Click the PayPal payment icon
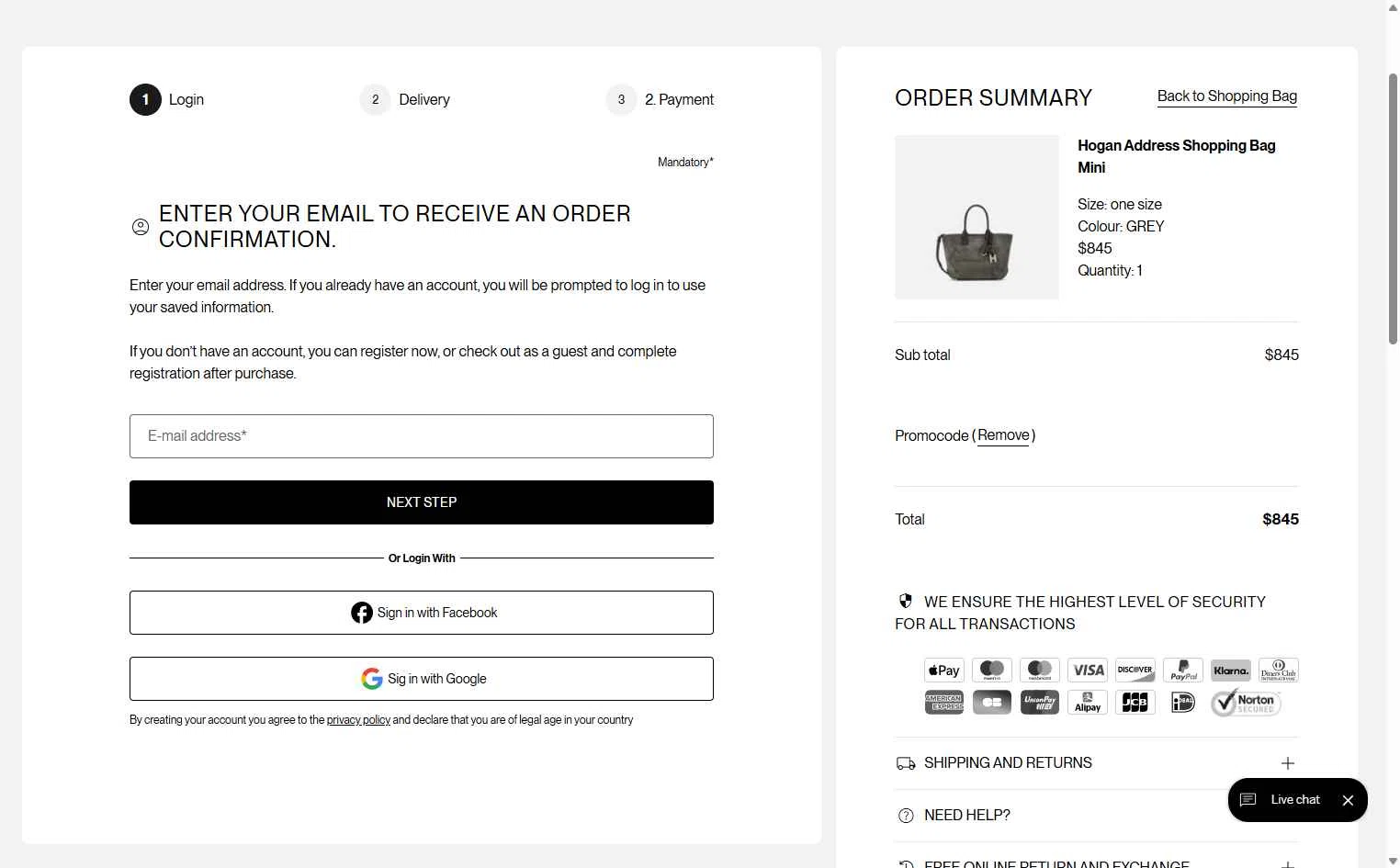Image resolution: width=1400 pixels, height=868 pixels. (x=1183, y=671)
